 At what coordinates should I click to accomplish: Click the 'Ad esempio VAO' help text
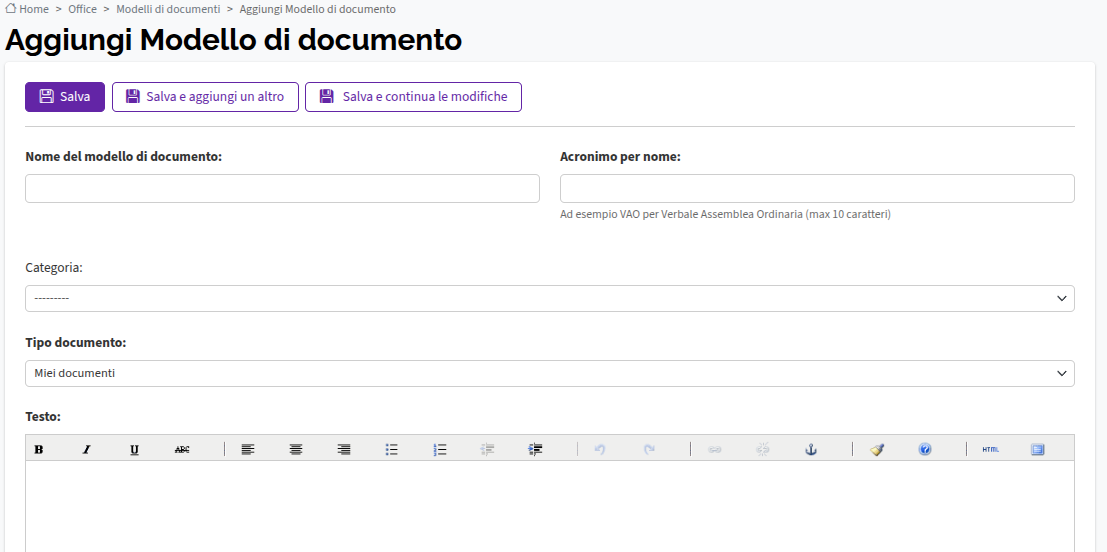[726, 214]
